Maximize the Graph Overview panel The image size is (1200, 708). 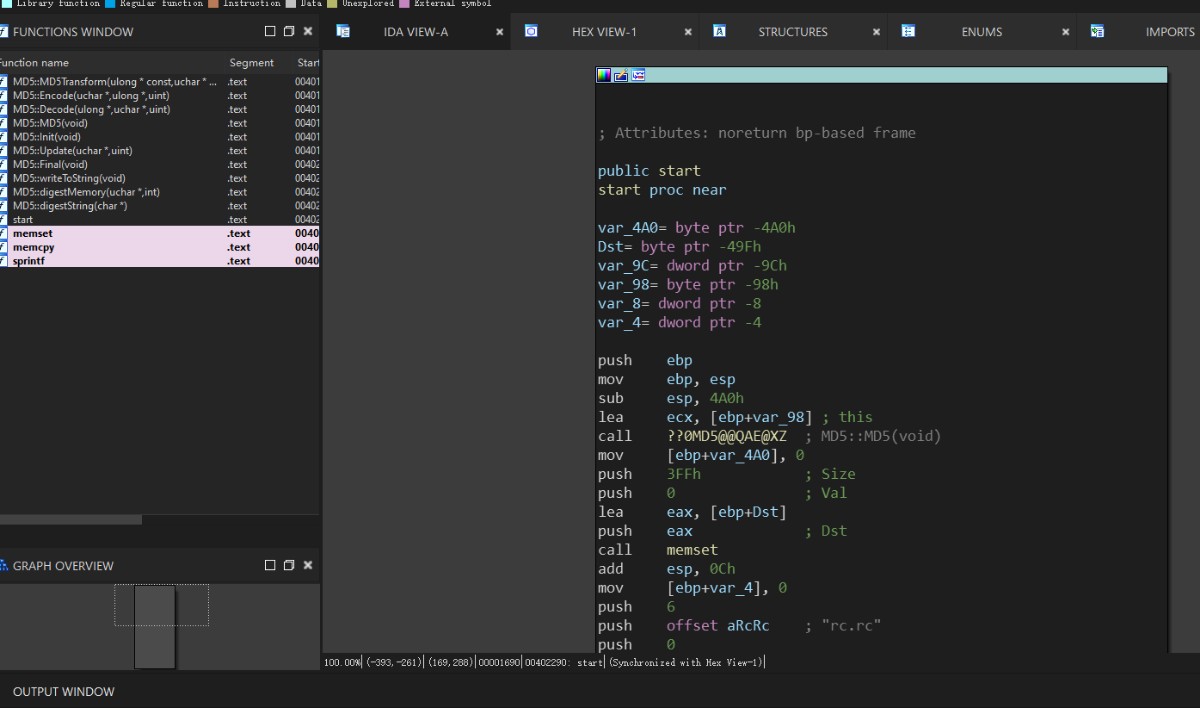coord(270,566)
